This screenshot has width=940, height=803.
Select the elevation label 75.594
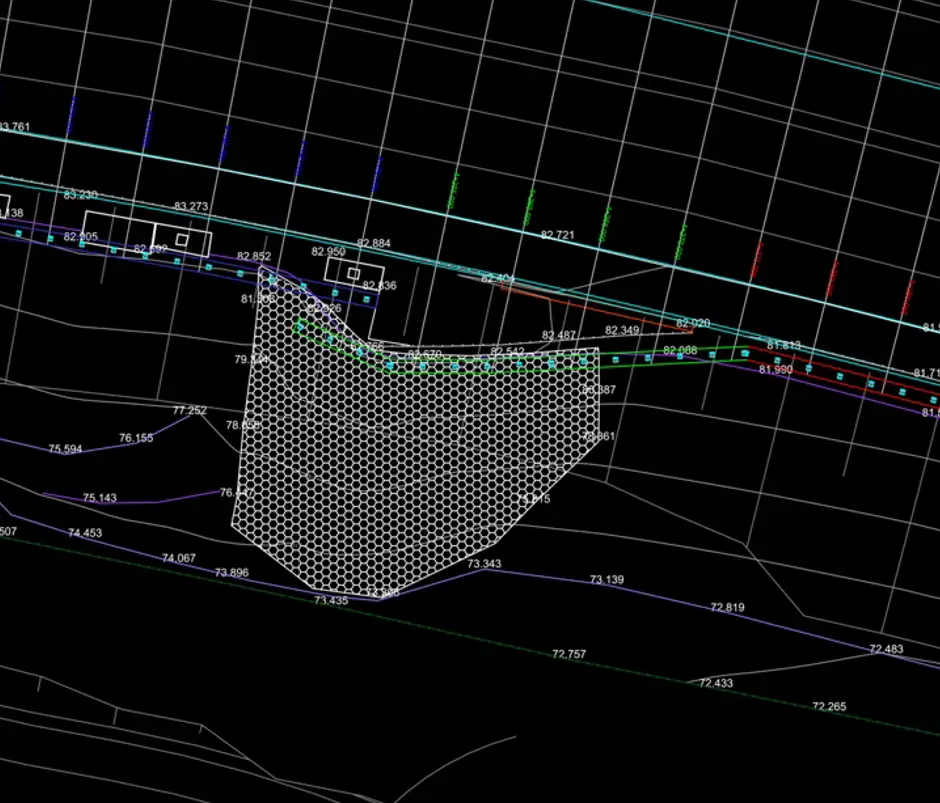tap(65, 449)
